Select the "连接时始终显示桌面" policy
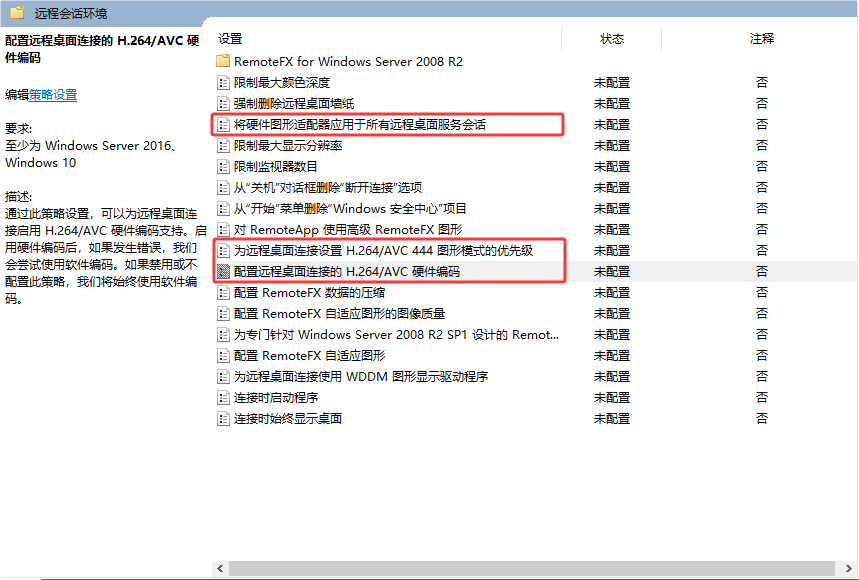The height and width of the screenshot is (580, 859). click(x=290, y=418)
